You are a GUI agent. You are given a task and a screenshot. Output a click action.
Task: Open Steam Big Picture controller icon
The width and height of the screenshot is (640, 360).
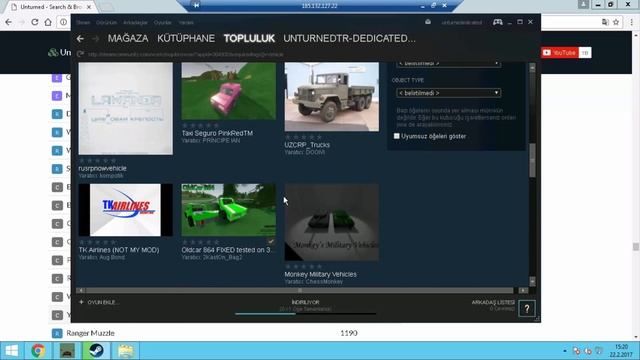[498, 22]
